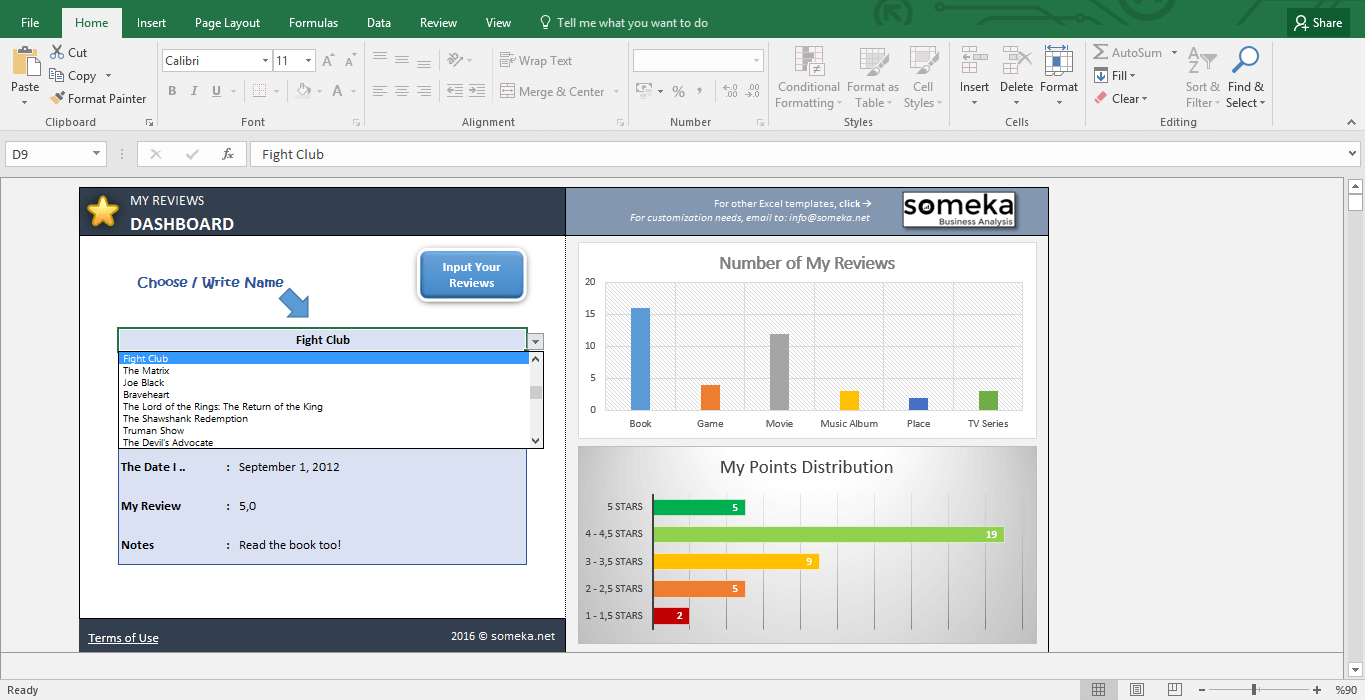Viewport: 1365px width, 700px height.
Task: Toggle Align Left for cell text
Action: (380, 91)
